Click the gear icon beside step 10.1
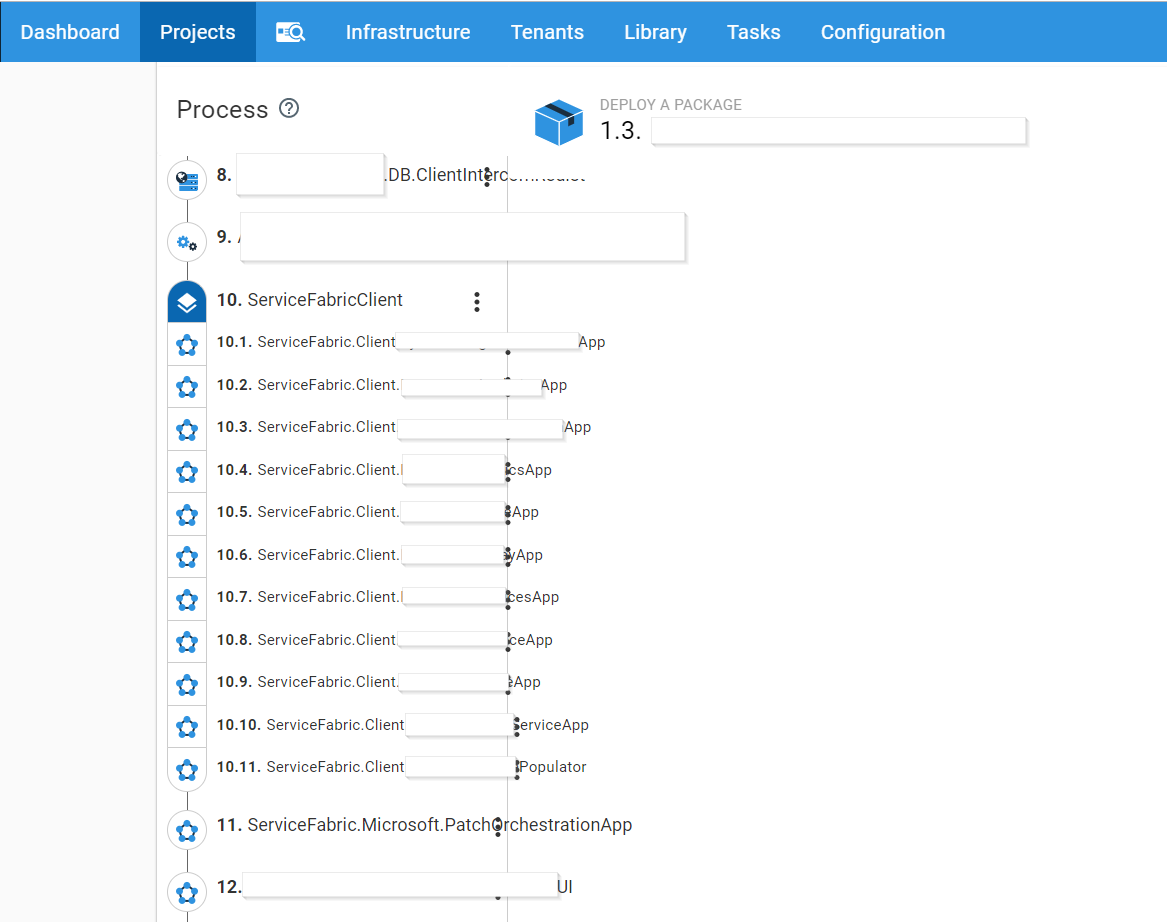 (x=186, y=344)
